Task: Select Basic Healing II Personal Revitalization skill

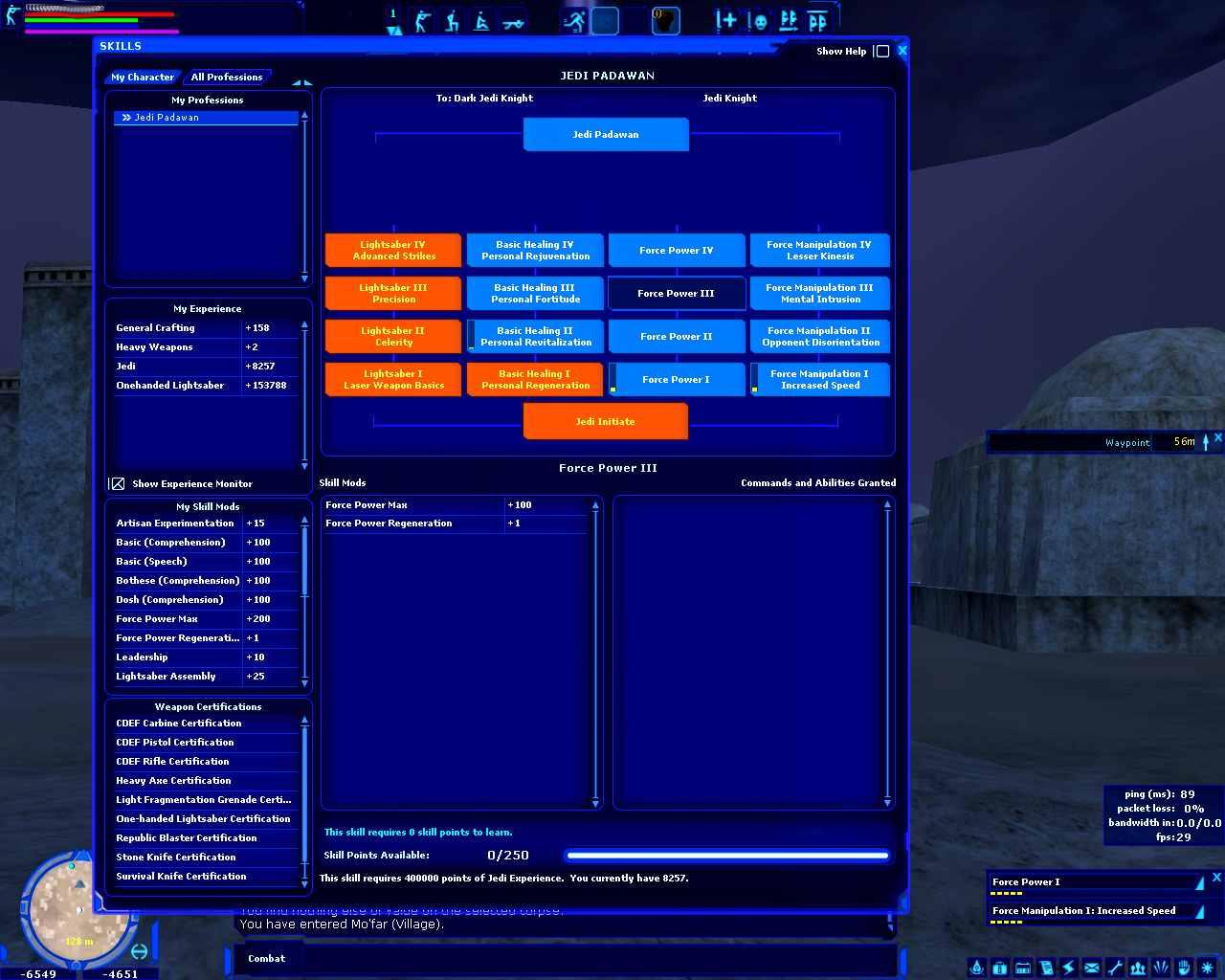Action: [535, 337]
